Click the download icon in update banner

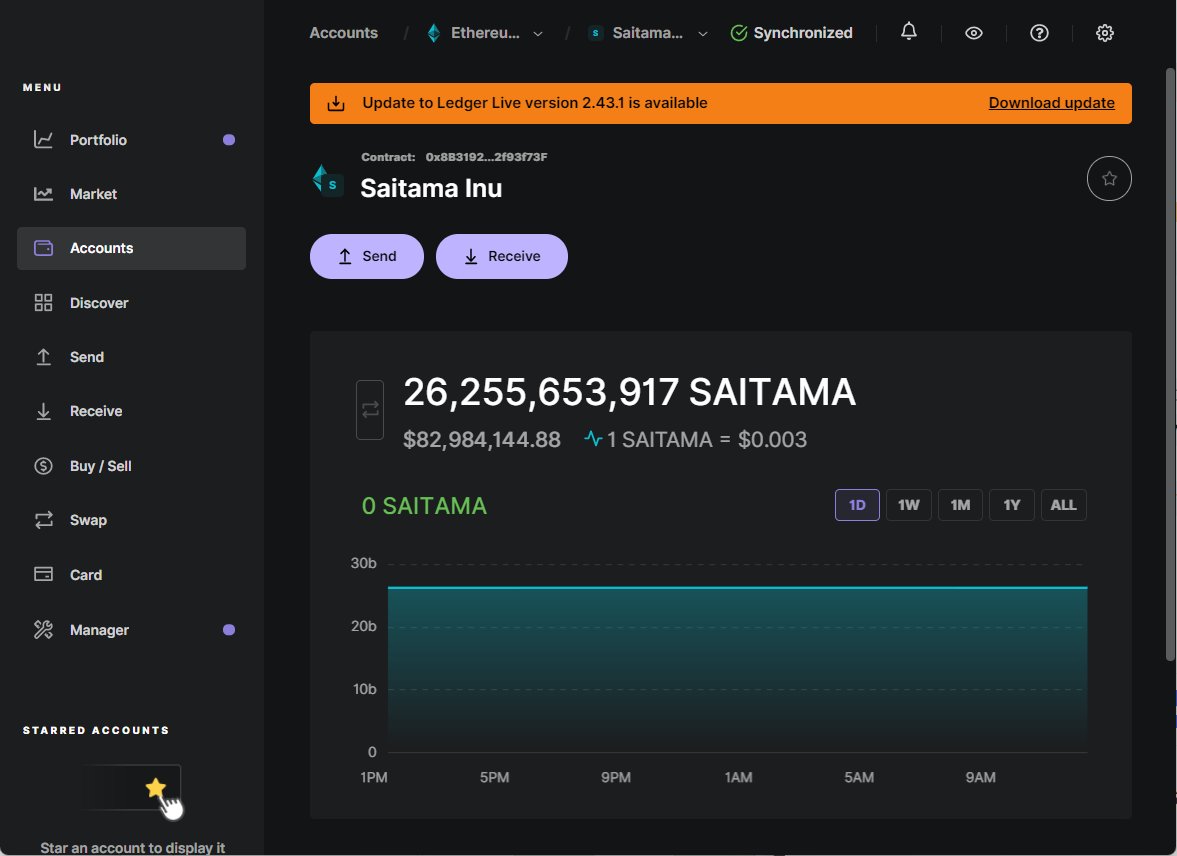(x=336, y=104)
